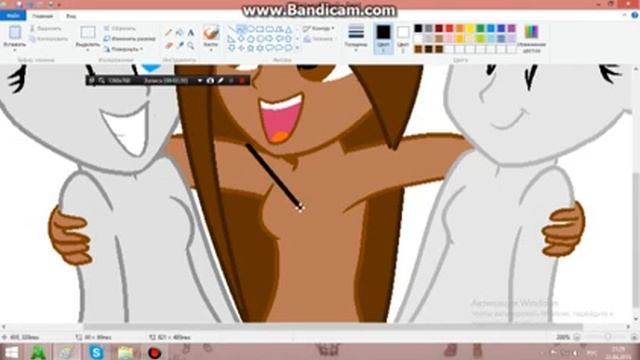The image size is (640, 360).
Task: Click the Bandicam pencil draw icon
Action: [220, 81]
